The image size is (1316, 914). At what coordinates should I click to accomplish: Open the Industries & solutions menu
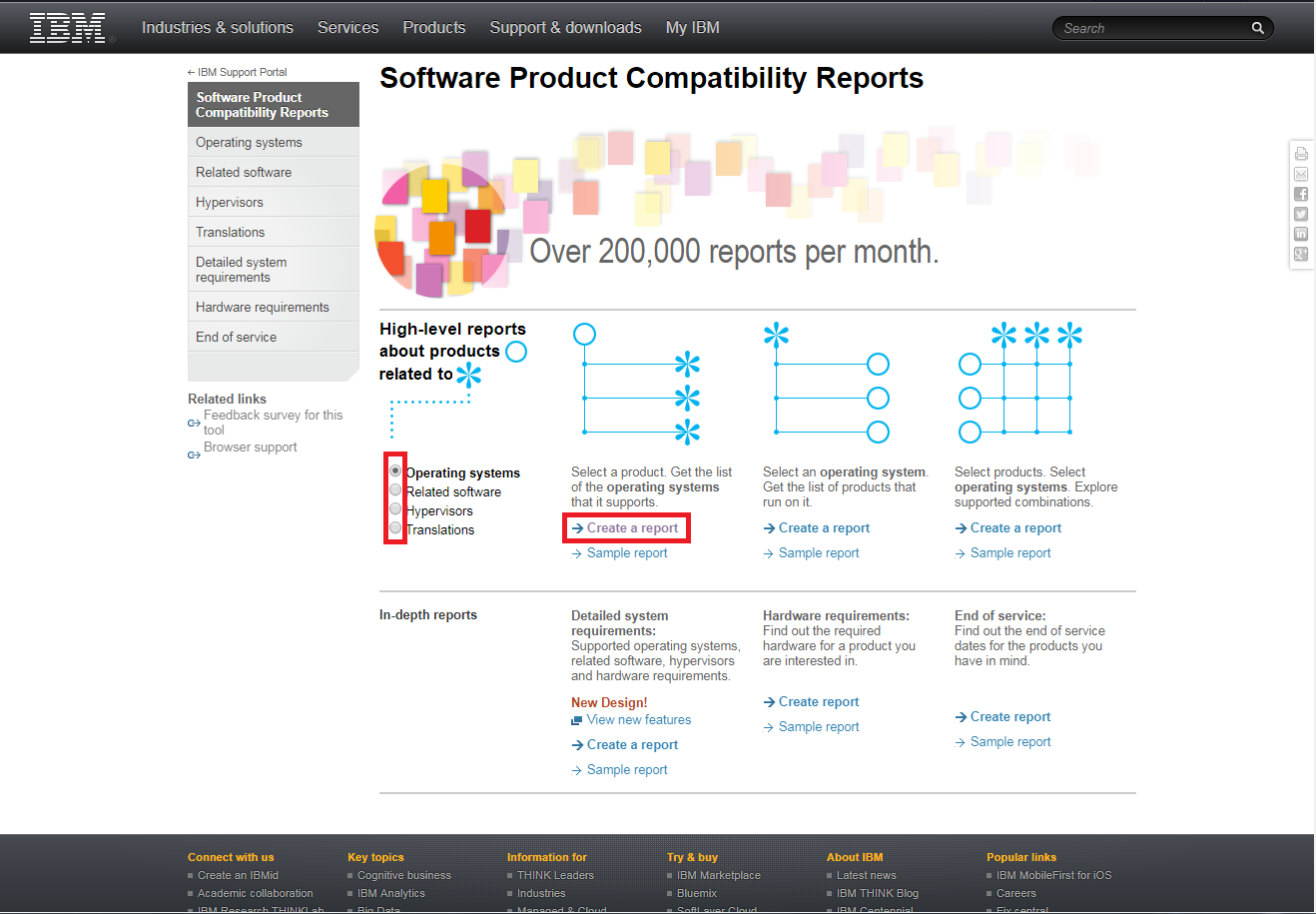tap(218, 28)
